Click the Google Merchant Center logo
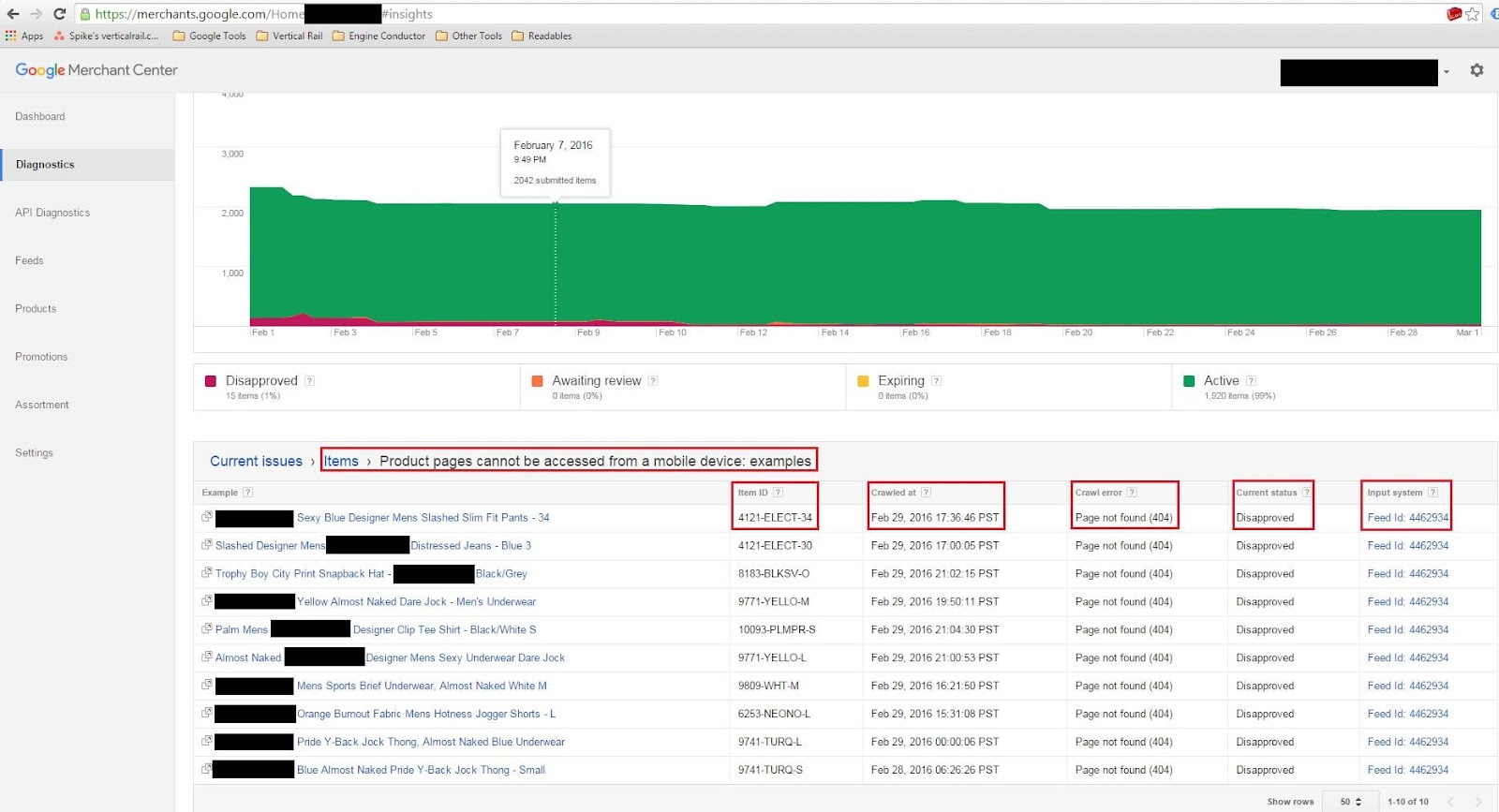The width and height of the screenshot is (1499, 812). (x=96, y=70)
